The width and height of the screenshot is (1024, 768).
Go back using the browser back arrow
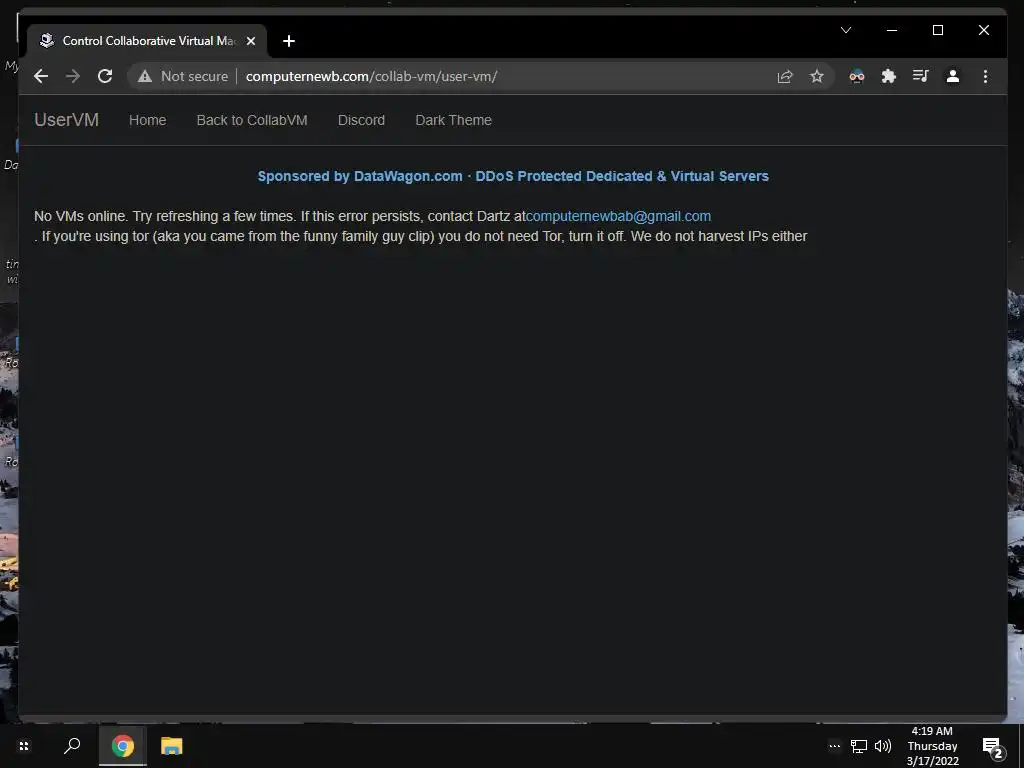41,76
